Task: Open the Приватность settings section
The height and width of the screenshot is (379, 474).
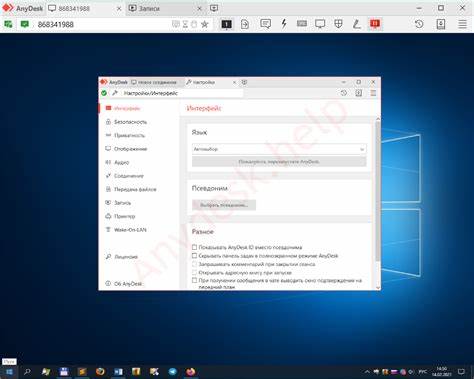Action: click(139, 135)
